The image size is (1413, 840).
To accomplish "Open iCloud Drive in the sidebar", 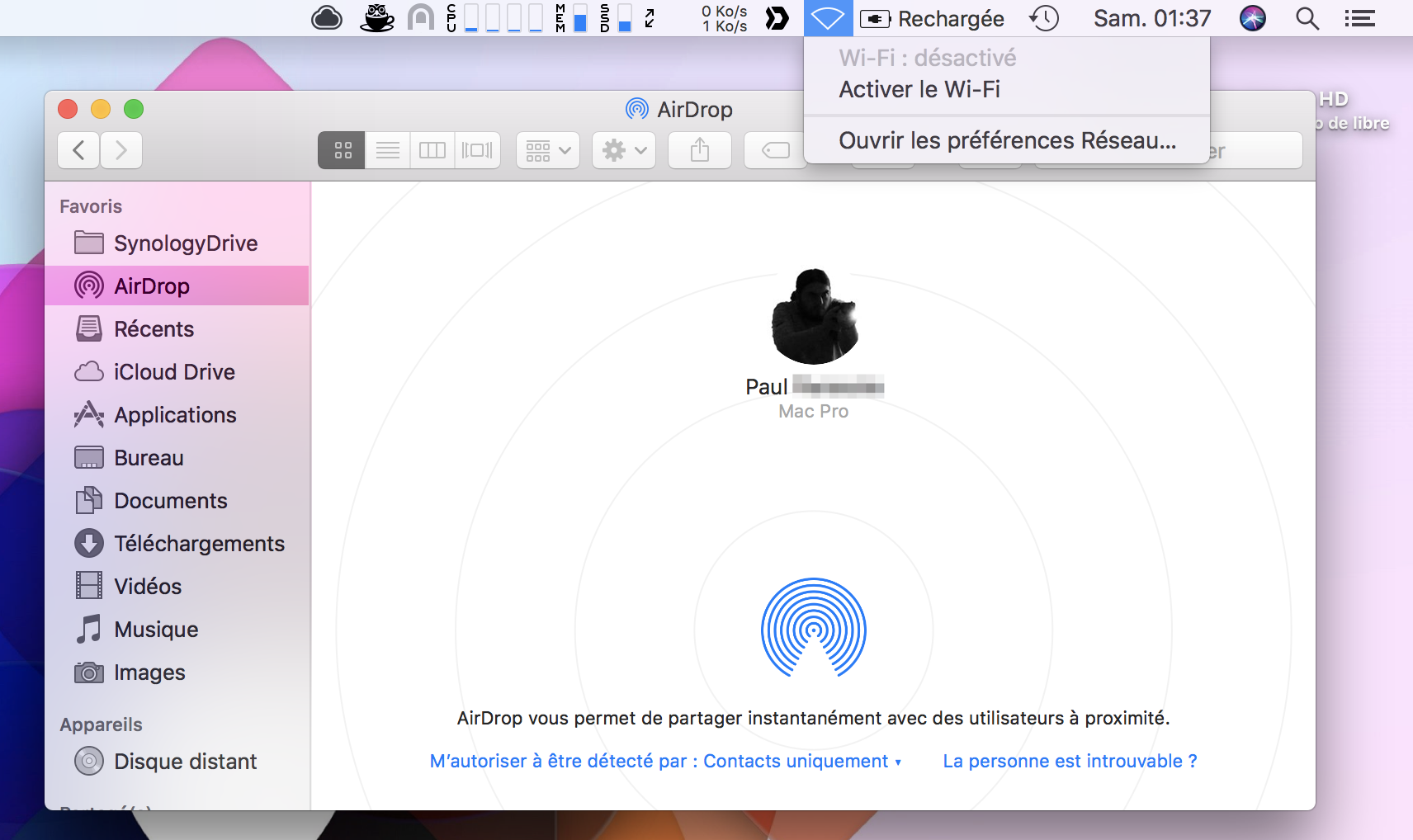I will click(177, 372).
